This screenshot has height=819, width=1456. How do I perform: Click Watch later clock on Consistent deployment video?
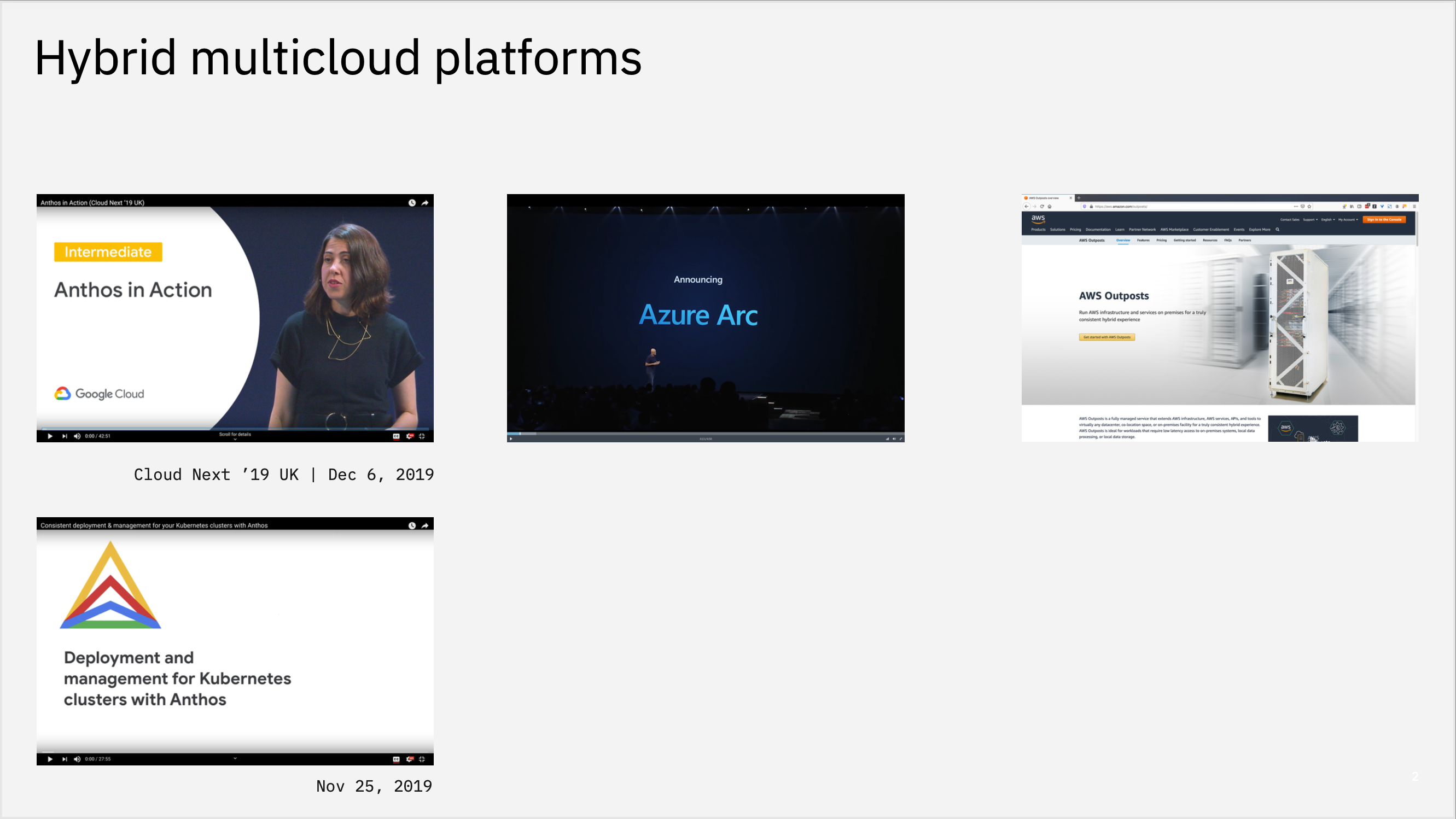412,525
